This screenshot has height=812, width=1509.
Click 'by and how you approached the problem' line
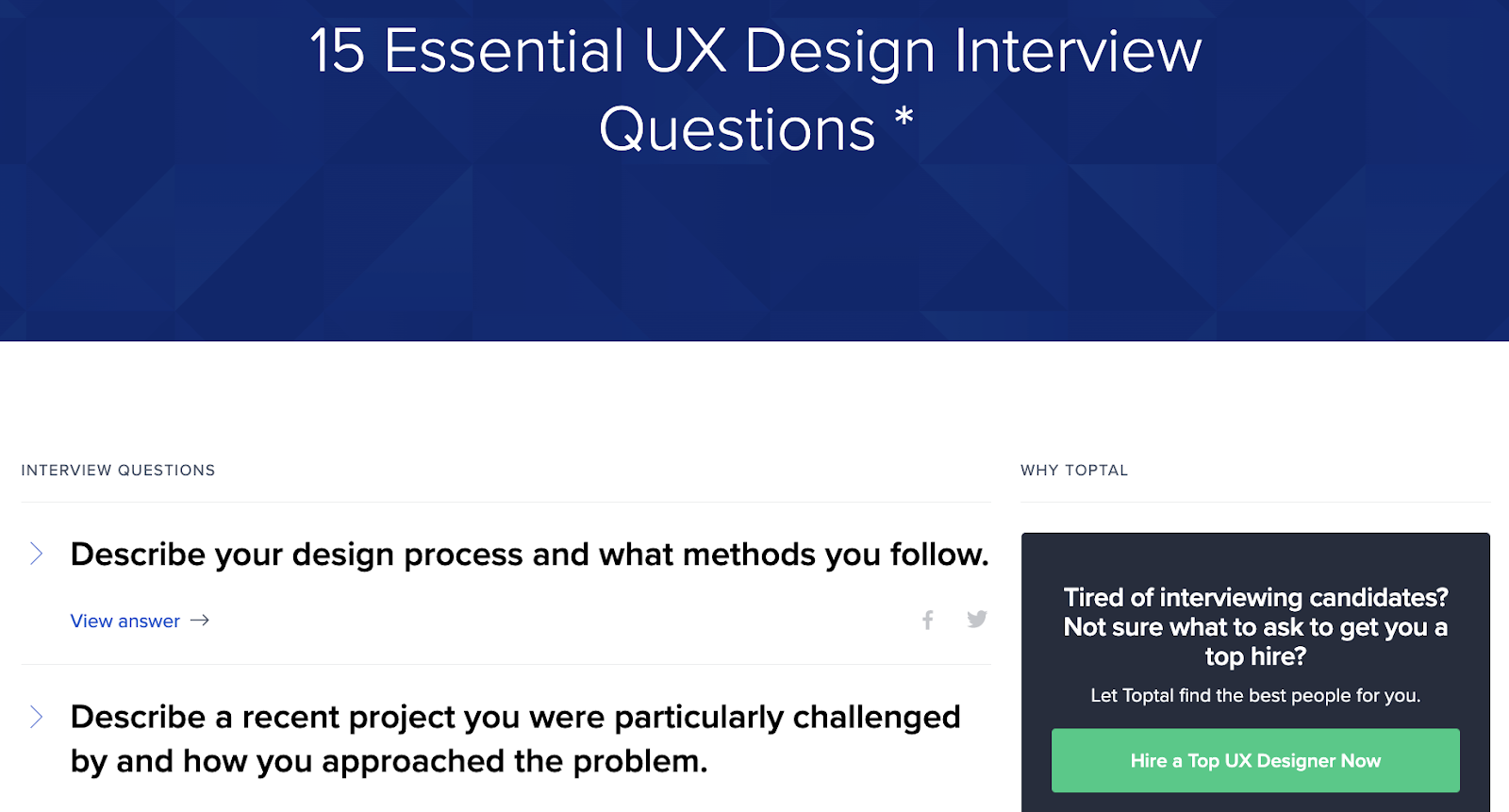[x=390, y=761]
